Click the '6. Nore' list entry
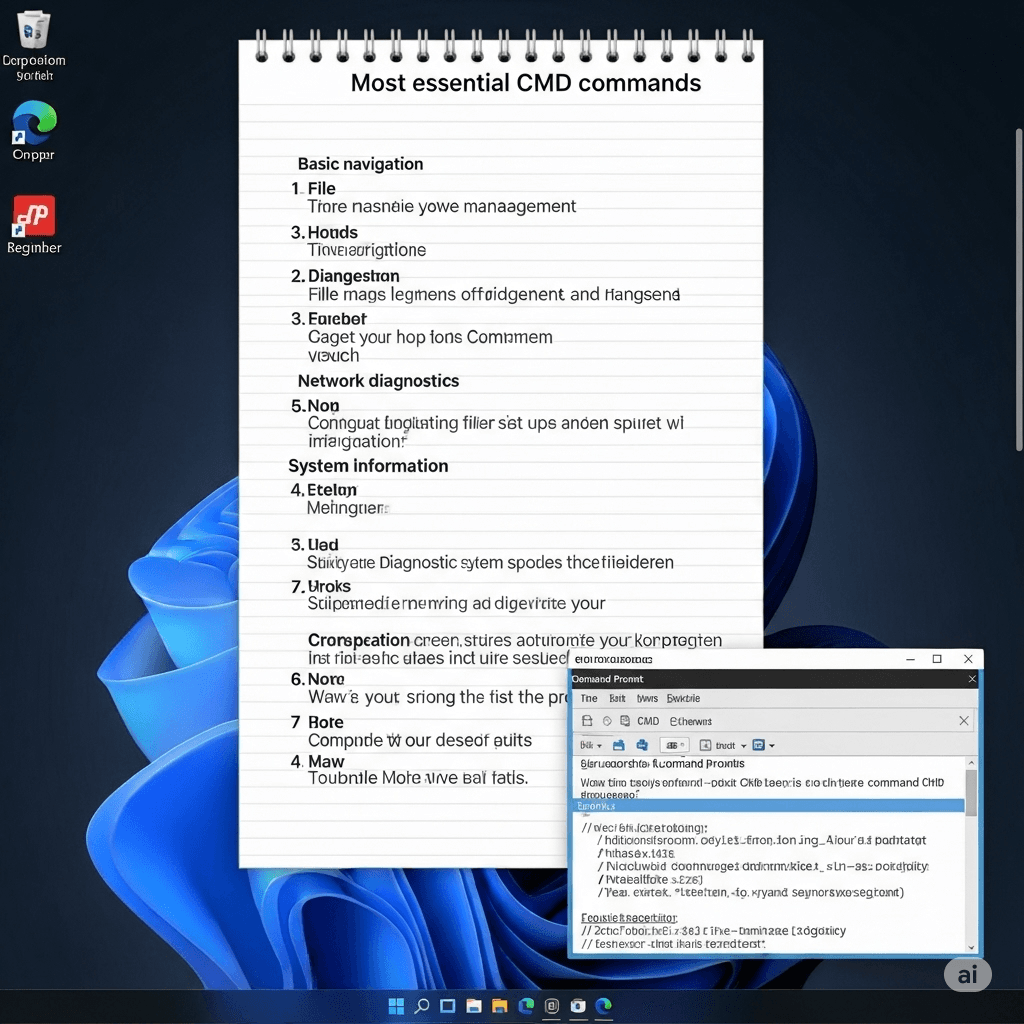 coord(317,679)
